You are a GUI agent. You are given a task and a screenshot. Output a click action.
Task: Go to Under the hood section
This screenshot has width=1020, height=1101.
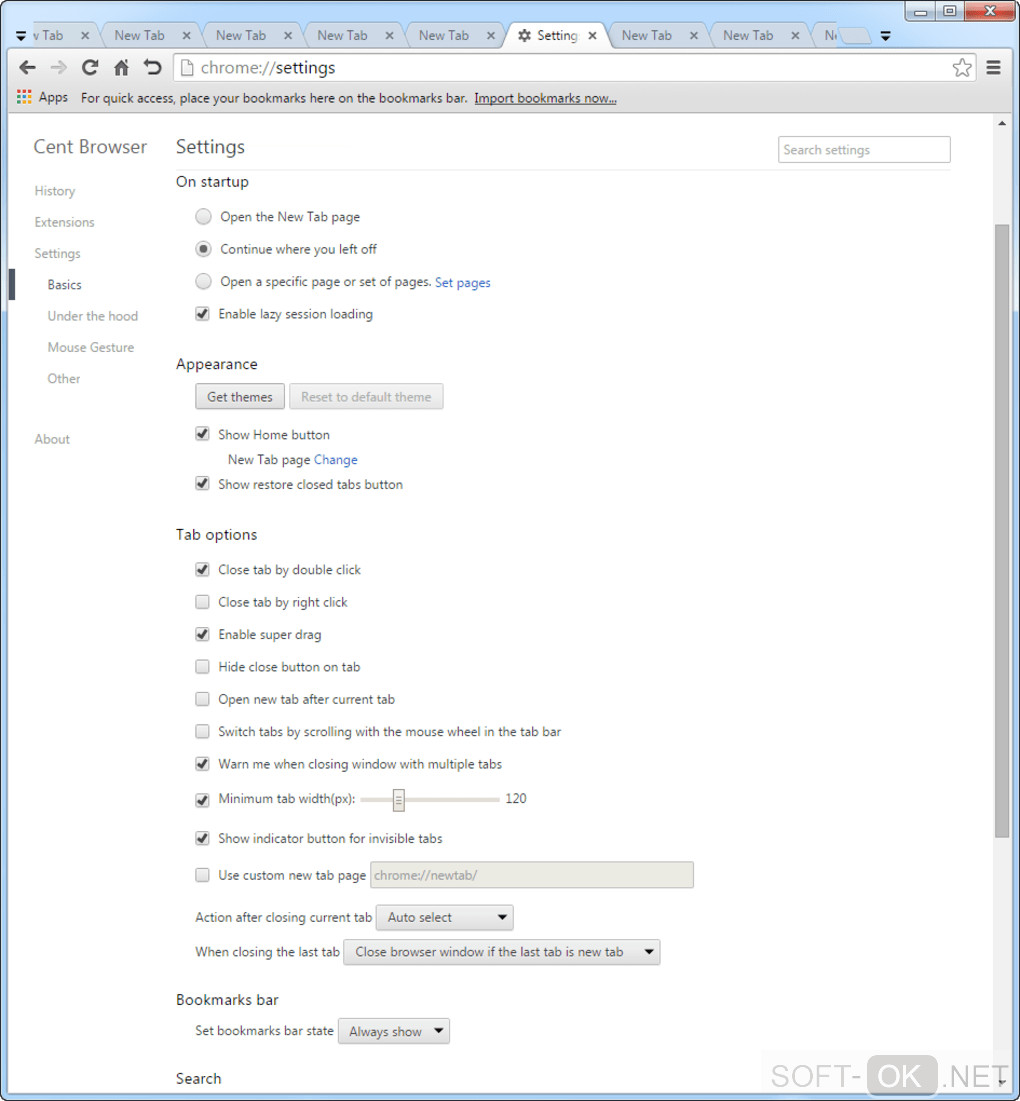point(93,316)
